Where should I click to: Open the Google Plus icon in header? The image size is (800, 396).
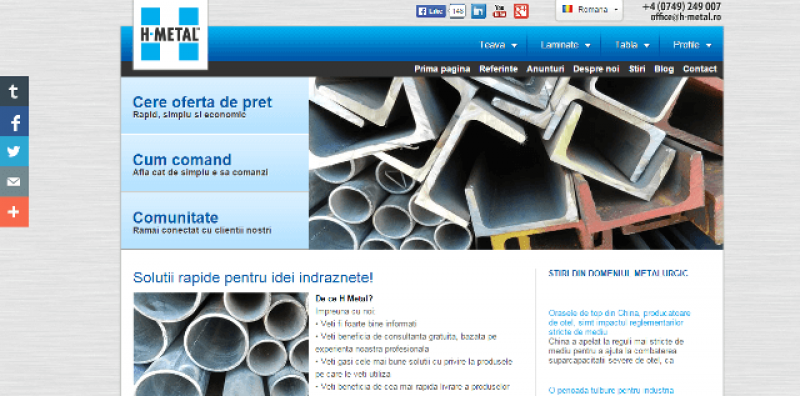click(x=521, y=11)
